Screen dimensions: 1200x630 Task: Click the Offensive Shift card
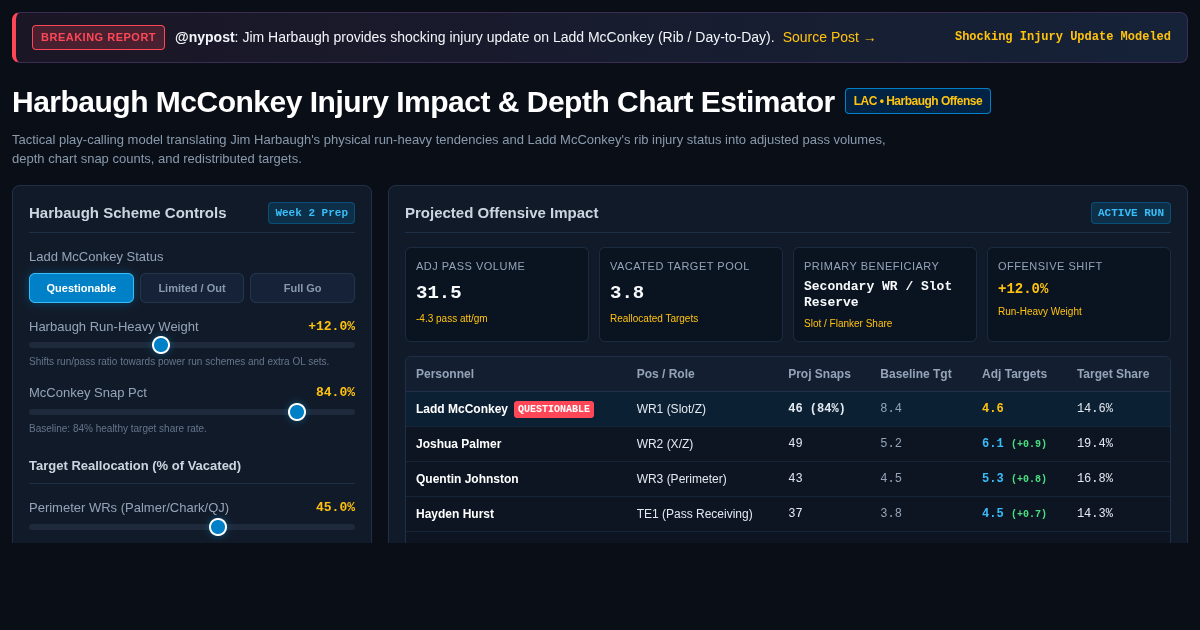click(x=1079, y=295)
